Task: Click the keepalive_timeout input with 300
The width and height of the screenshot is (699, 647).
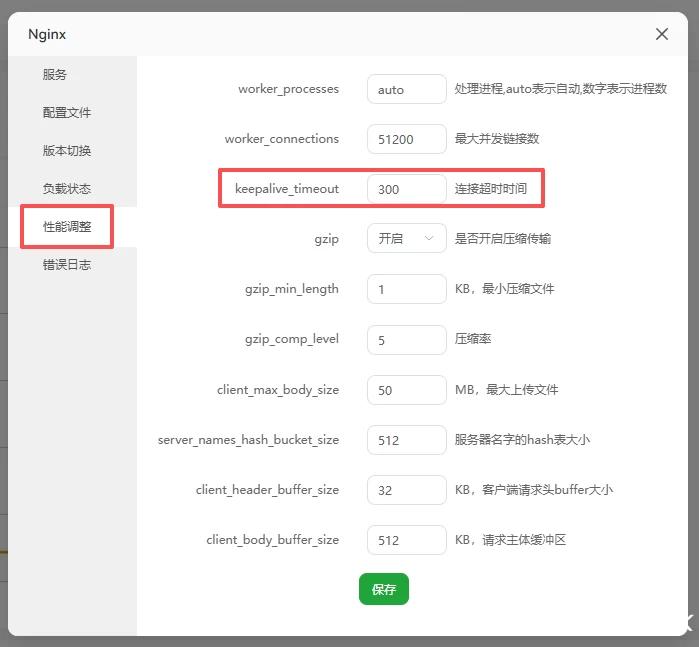Action: pos(406,189)
